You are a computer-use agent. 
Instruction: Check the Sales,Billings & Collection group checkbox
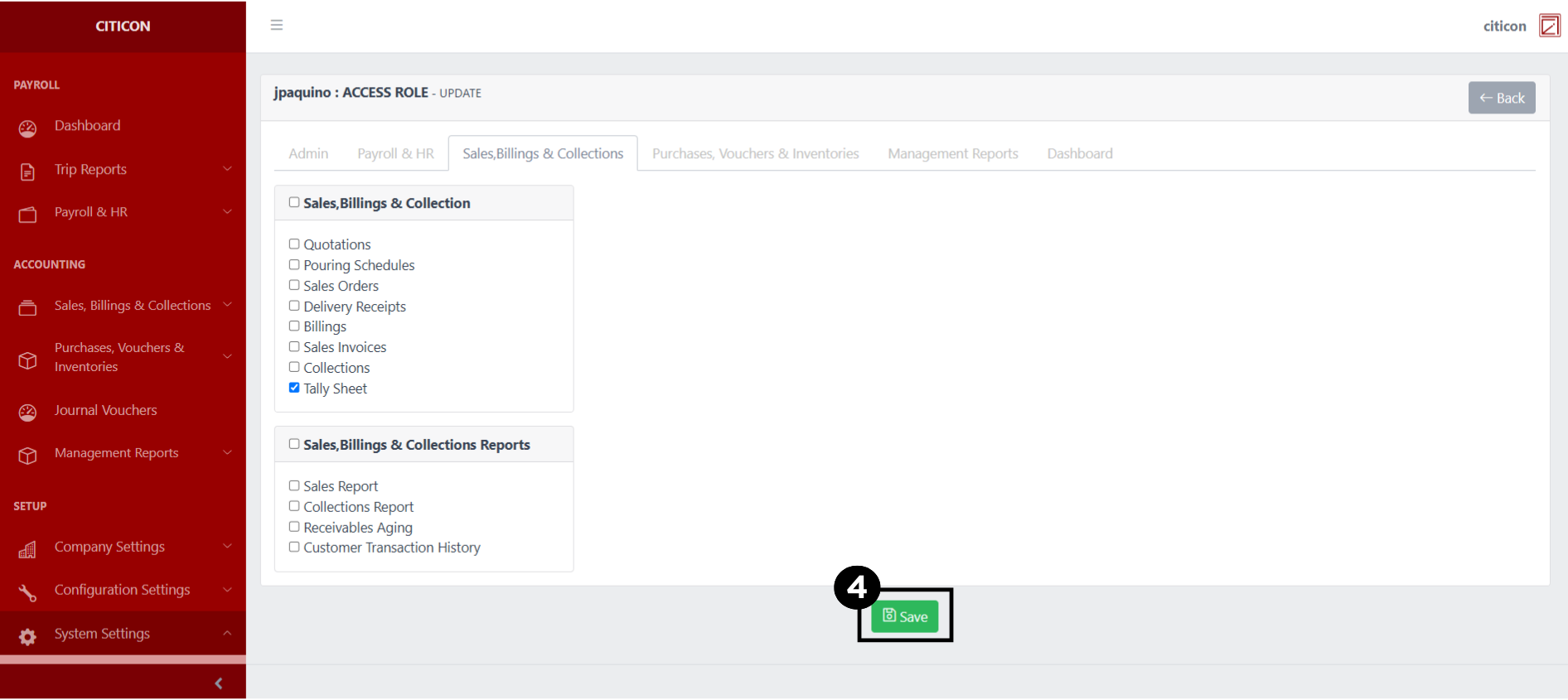click(x=294, y=202)
